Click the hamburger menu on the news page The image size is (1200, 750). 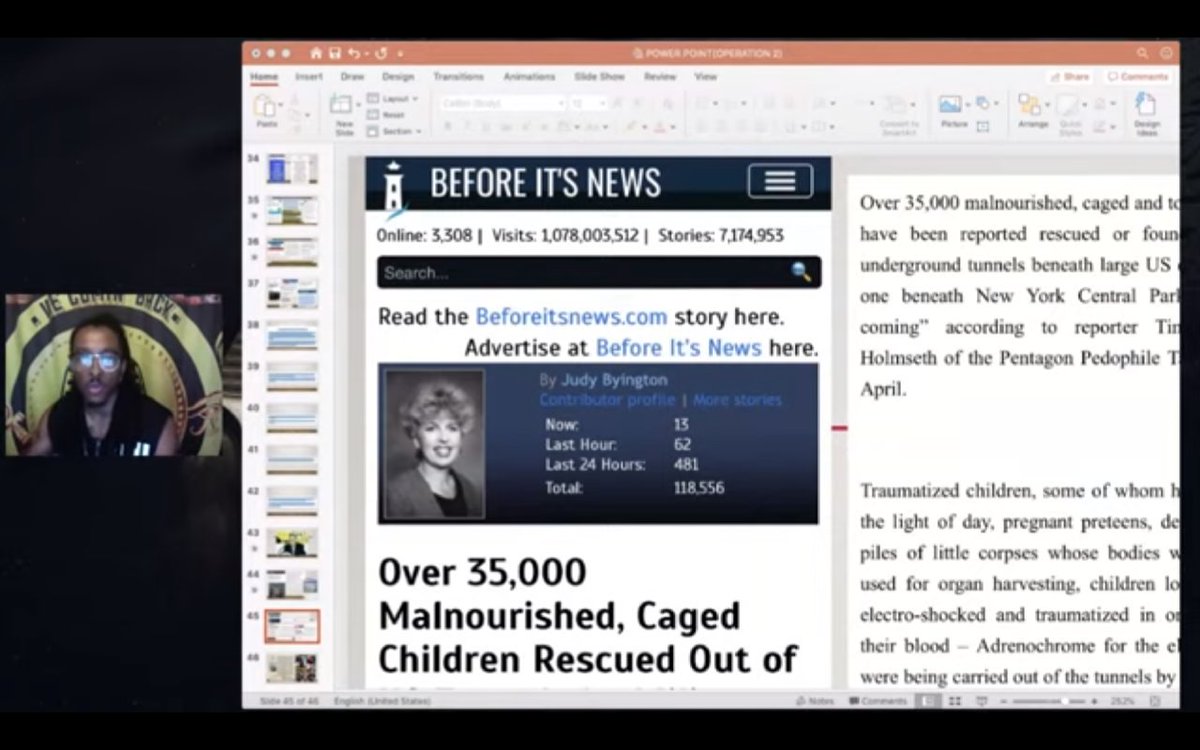(x=780, y=181)
